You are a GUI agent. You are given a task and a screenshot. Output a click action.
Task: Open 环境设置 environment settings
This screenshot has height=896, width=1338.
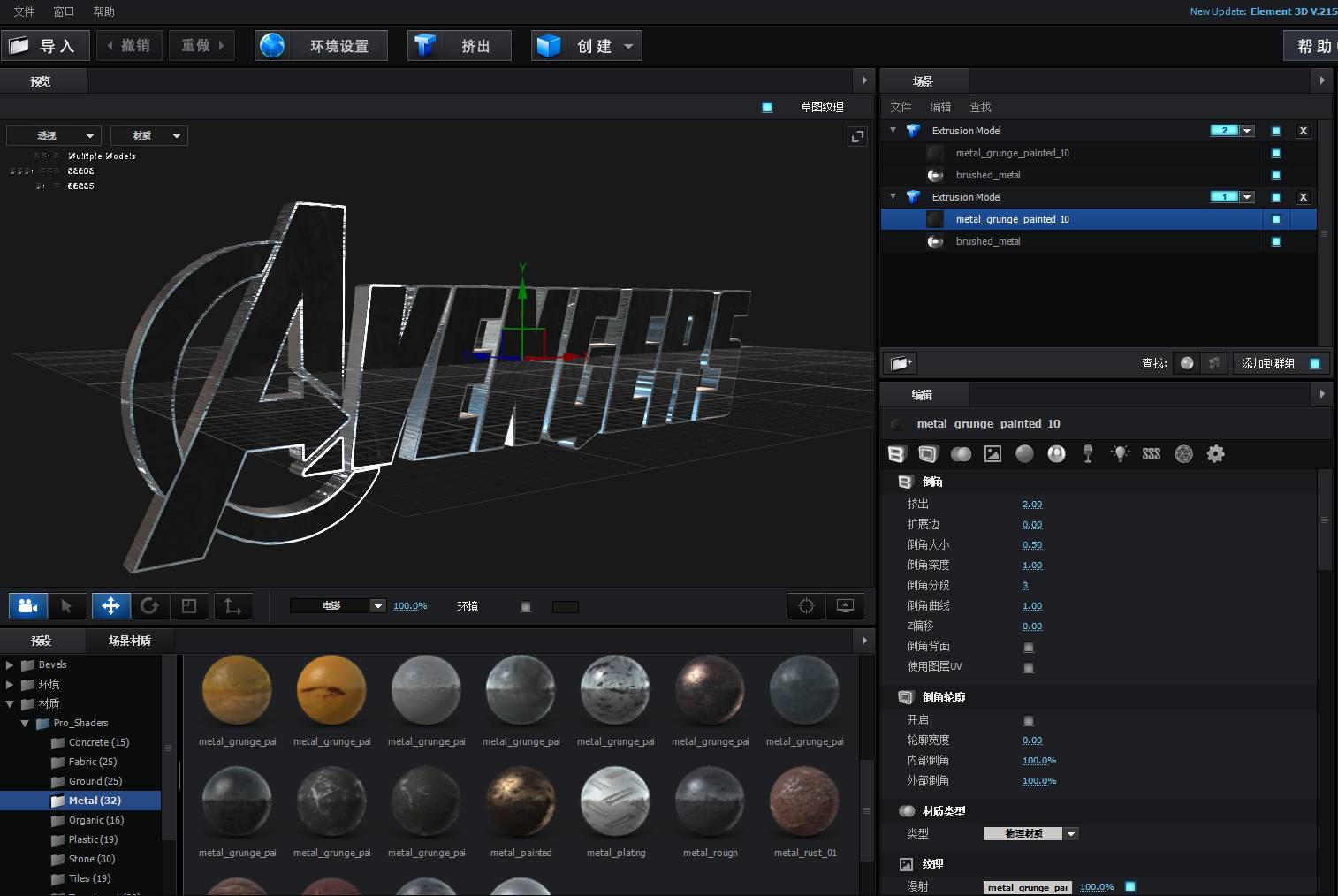(x=321, y=46)
